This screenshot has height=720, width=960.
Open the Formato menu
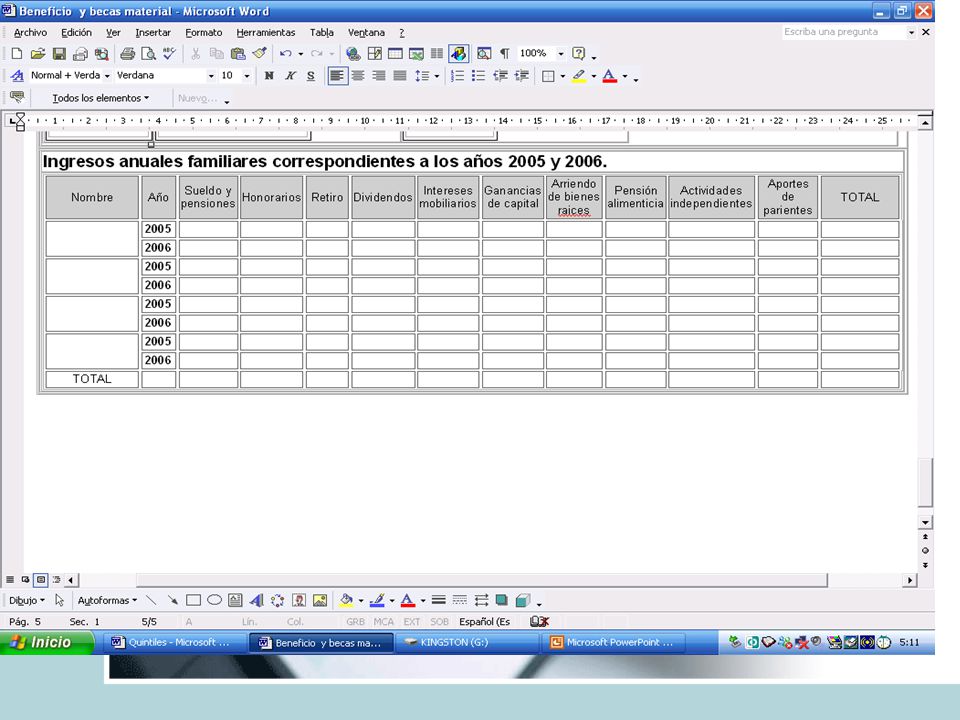point(204,32)
